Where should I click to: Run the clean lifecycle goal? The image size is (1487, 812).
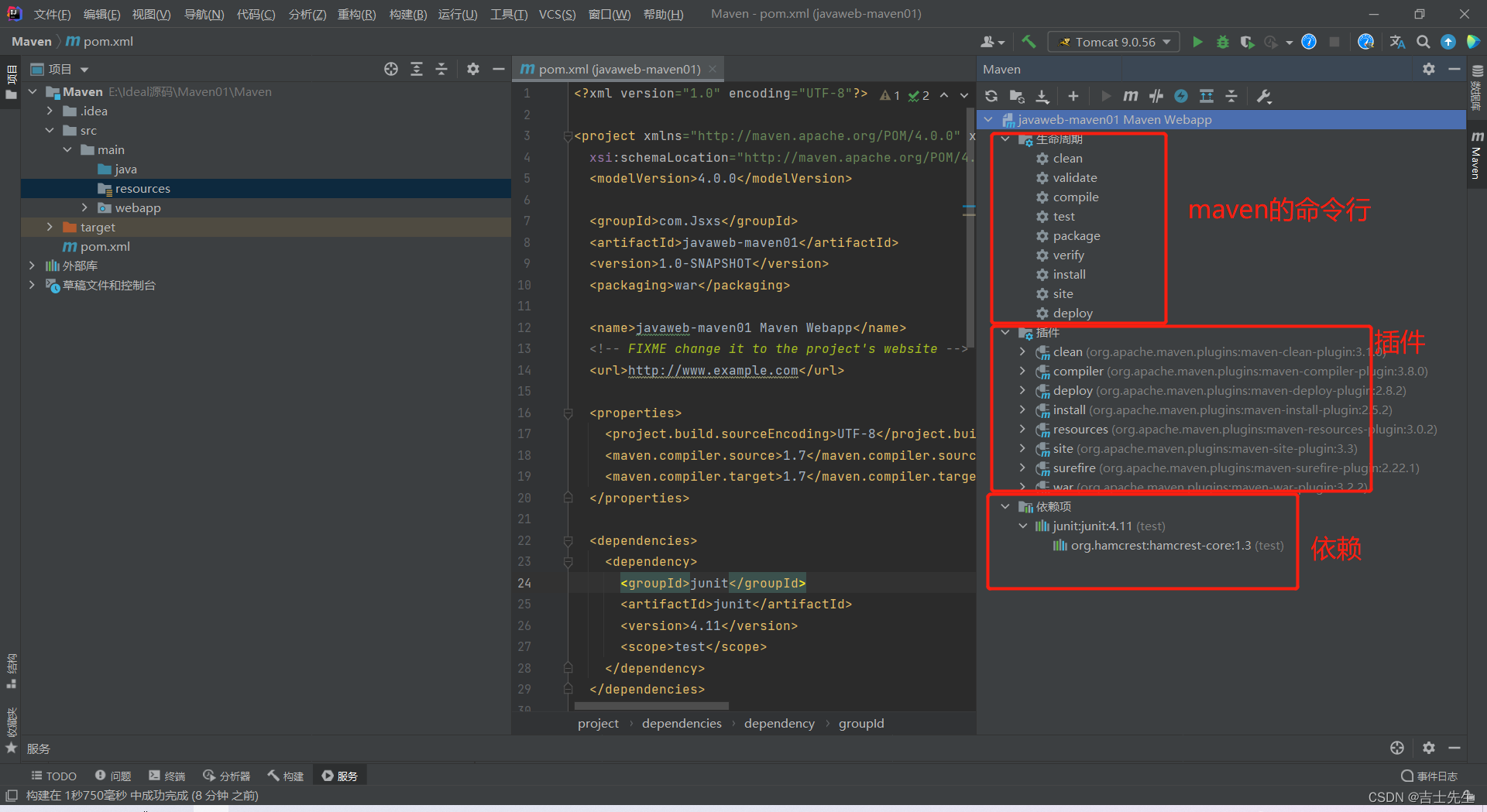(1067, 158)
